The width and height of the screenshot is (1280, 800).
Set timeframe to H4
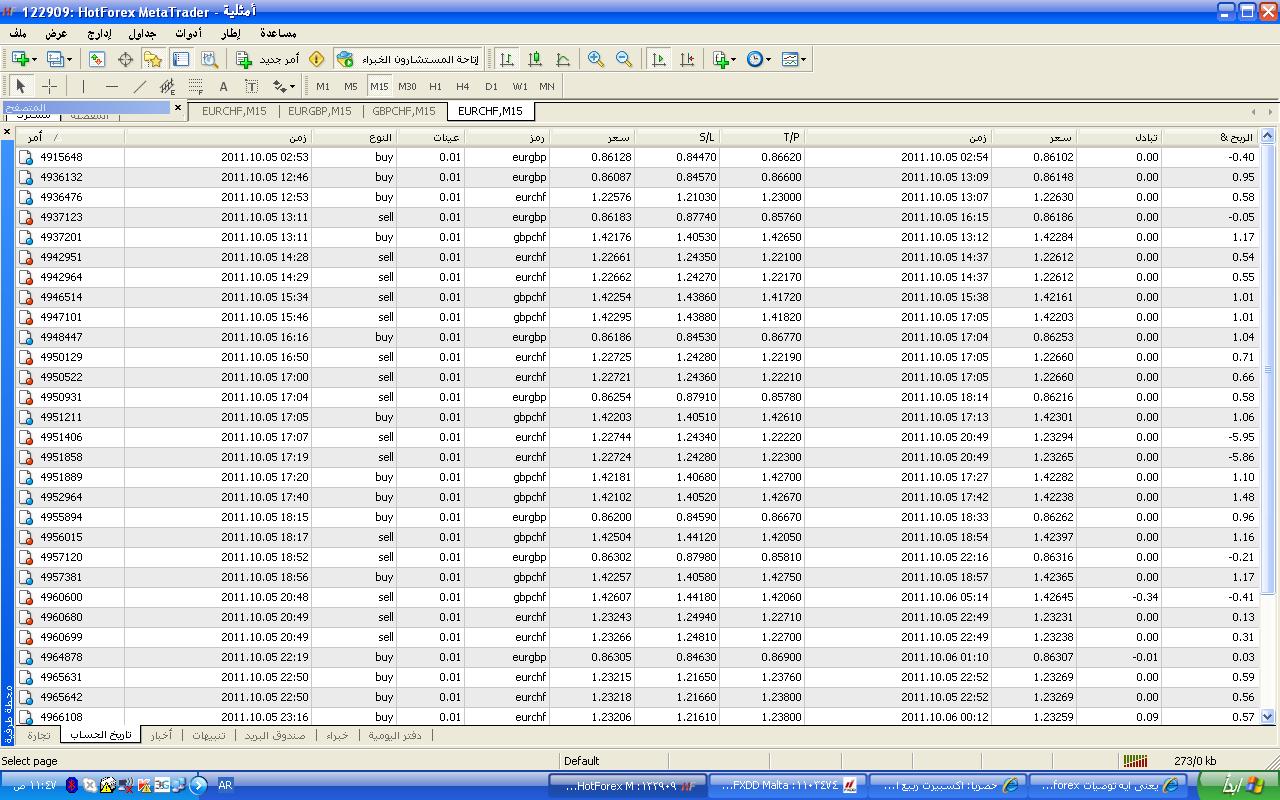[x=463, y=86]
